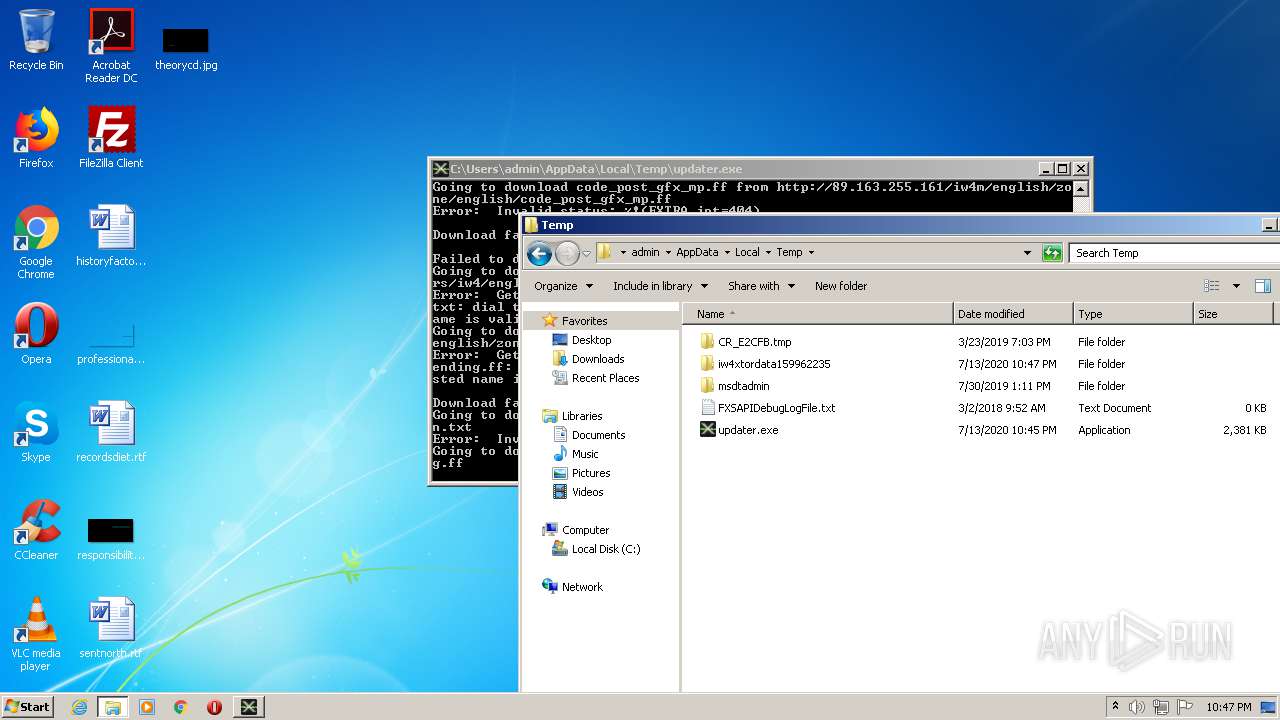Image resolution: width=1280 pixels, height=720 pixels.
Task: Open Include in library dropdown
Action: pos(660,286)
